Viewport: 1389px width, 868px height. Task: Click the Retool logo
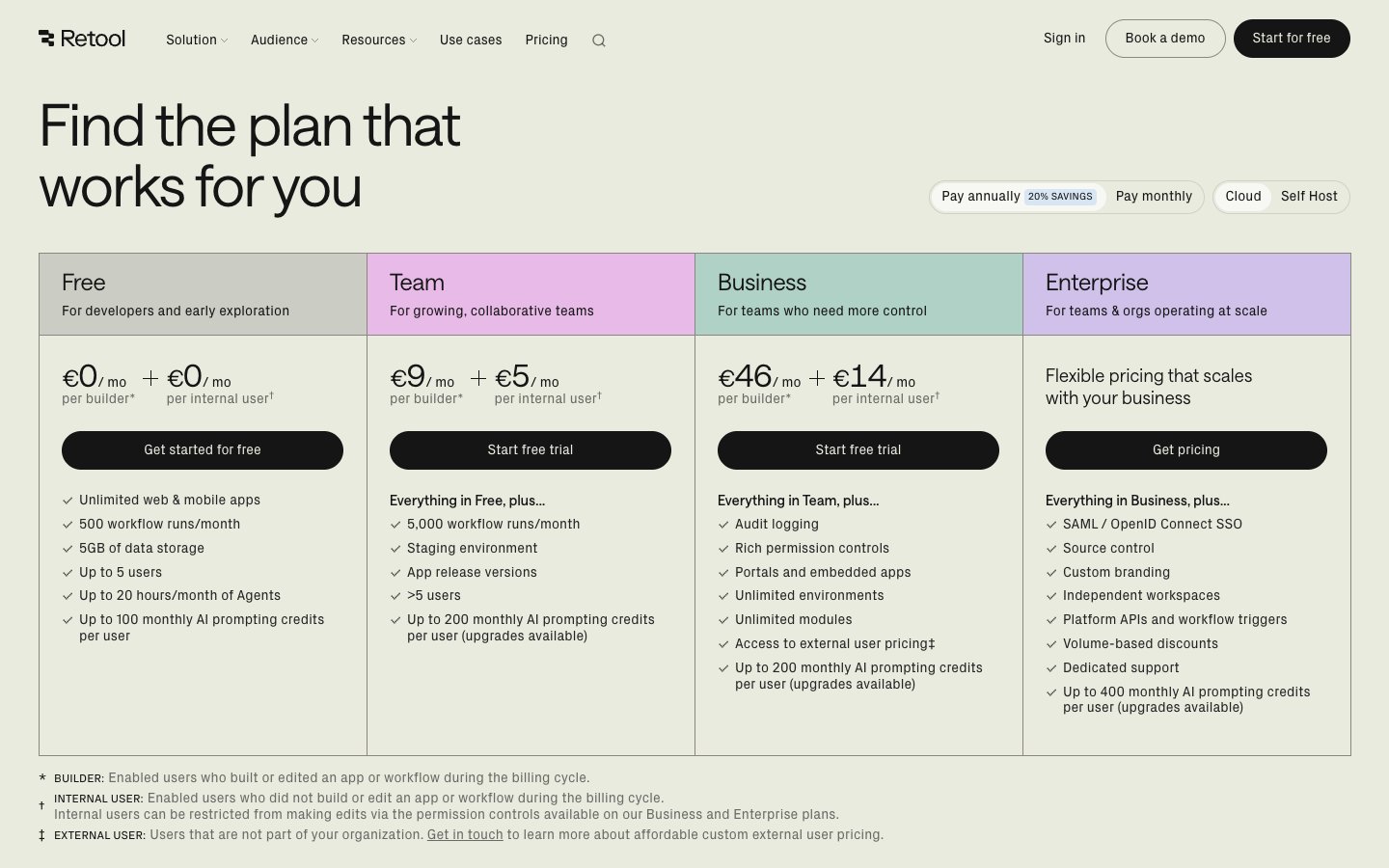coord(82,39)
